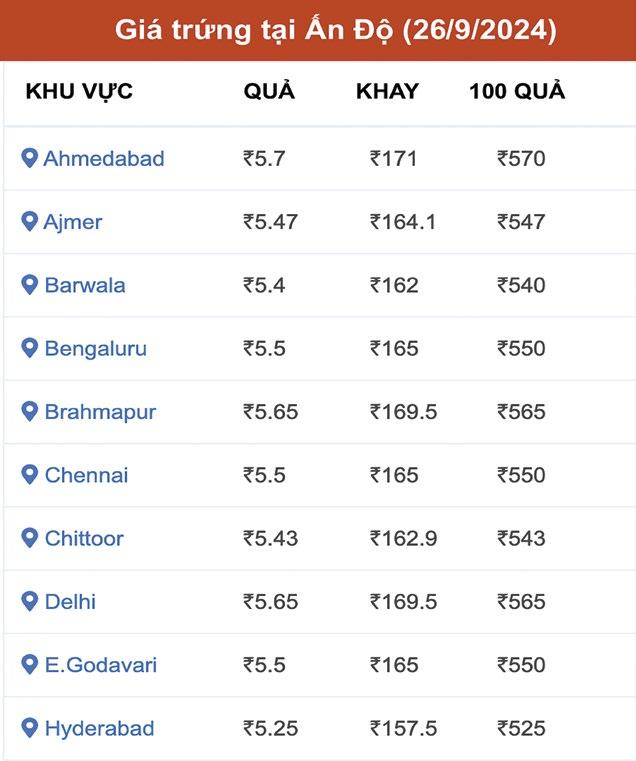Click the QUẢ column header
This screenshot has height=761, width=636.
pos(269,92)
